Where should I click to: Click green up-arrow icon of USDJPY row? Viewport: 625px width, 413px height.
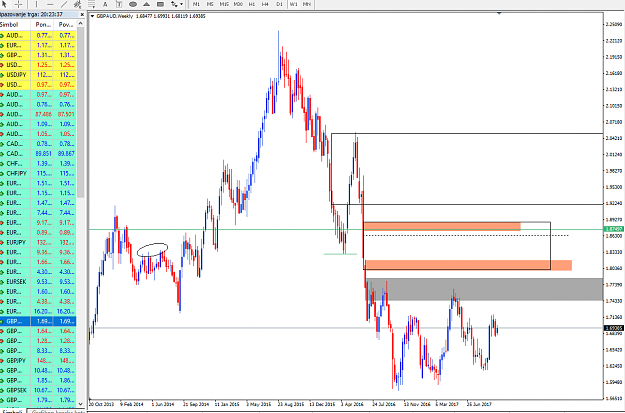click(2, 75)
